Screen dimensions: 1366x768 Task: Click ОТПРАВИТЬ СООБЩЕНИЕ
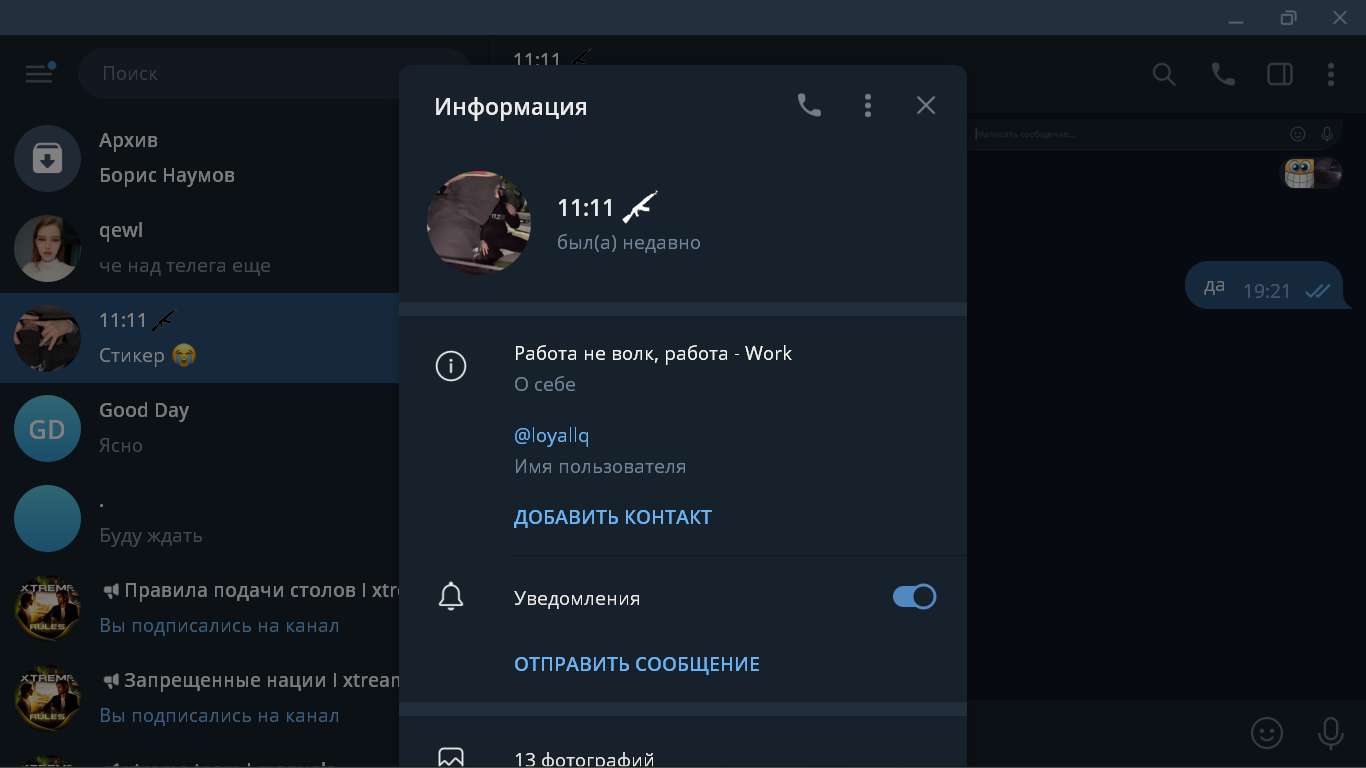coord(637,664)
